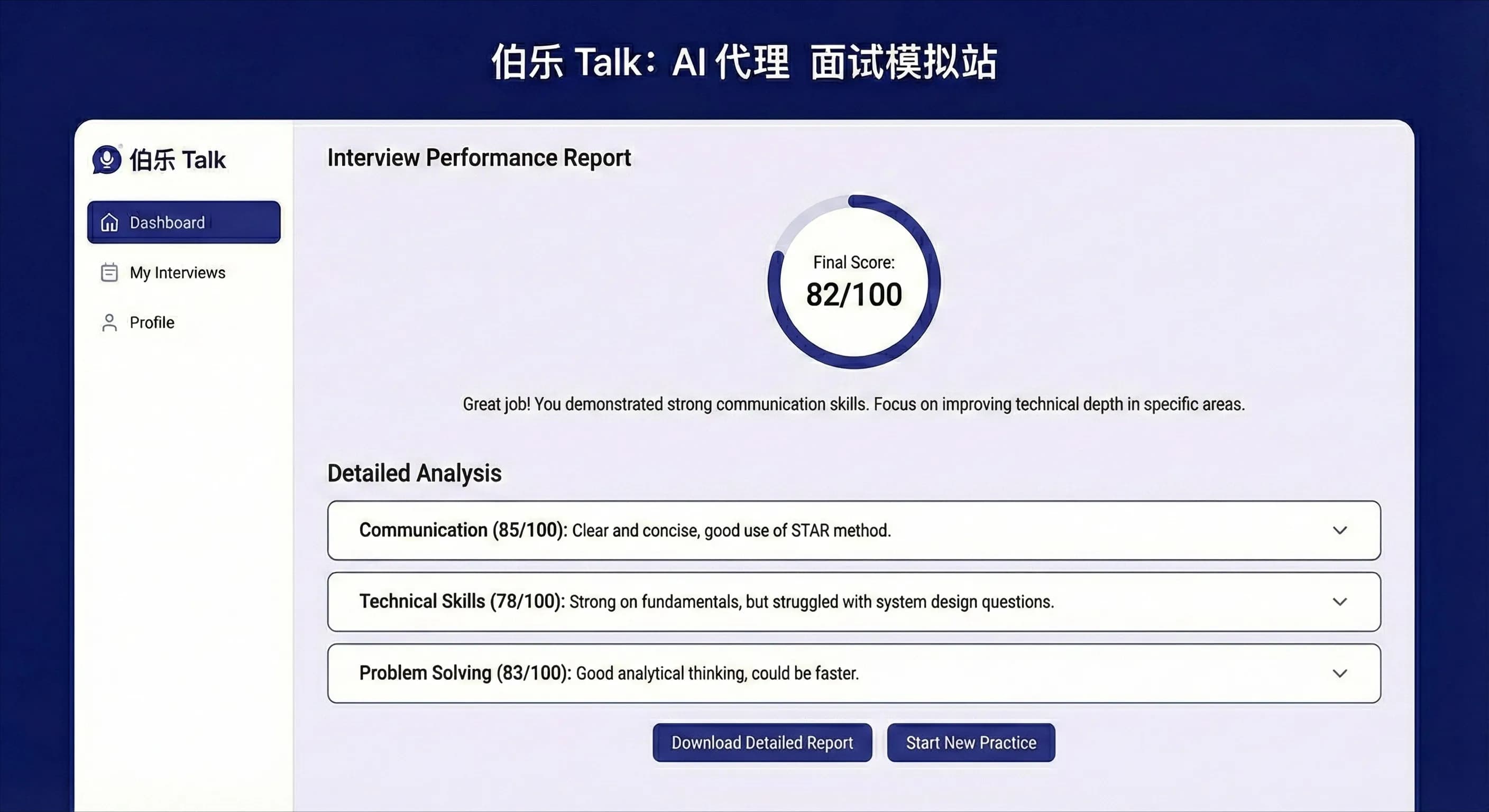Click the Detailed Analysis heading

pos(414,473)
